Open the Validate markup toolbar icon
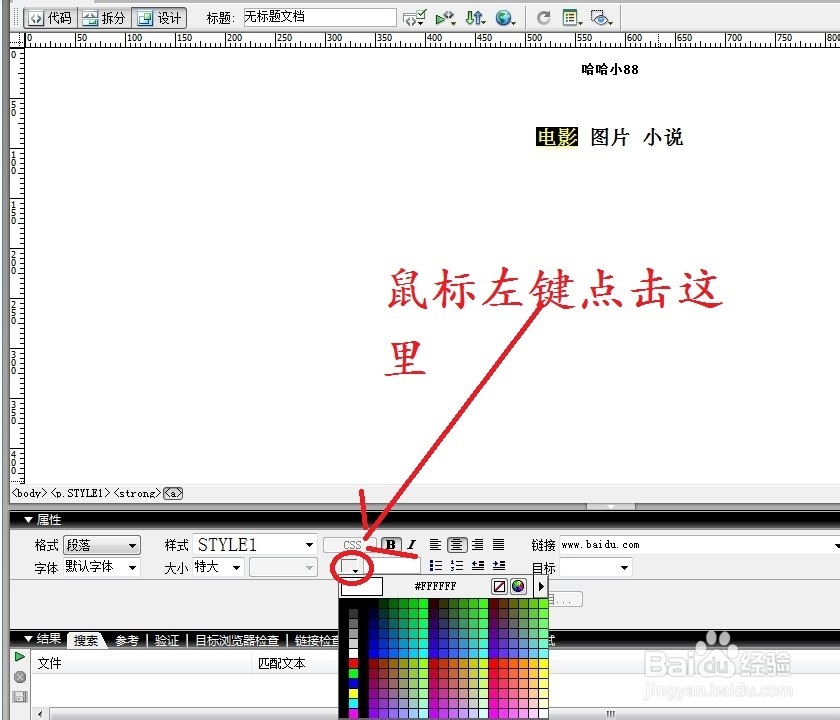Screen dimensions: 840x720 415,18
